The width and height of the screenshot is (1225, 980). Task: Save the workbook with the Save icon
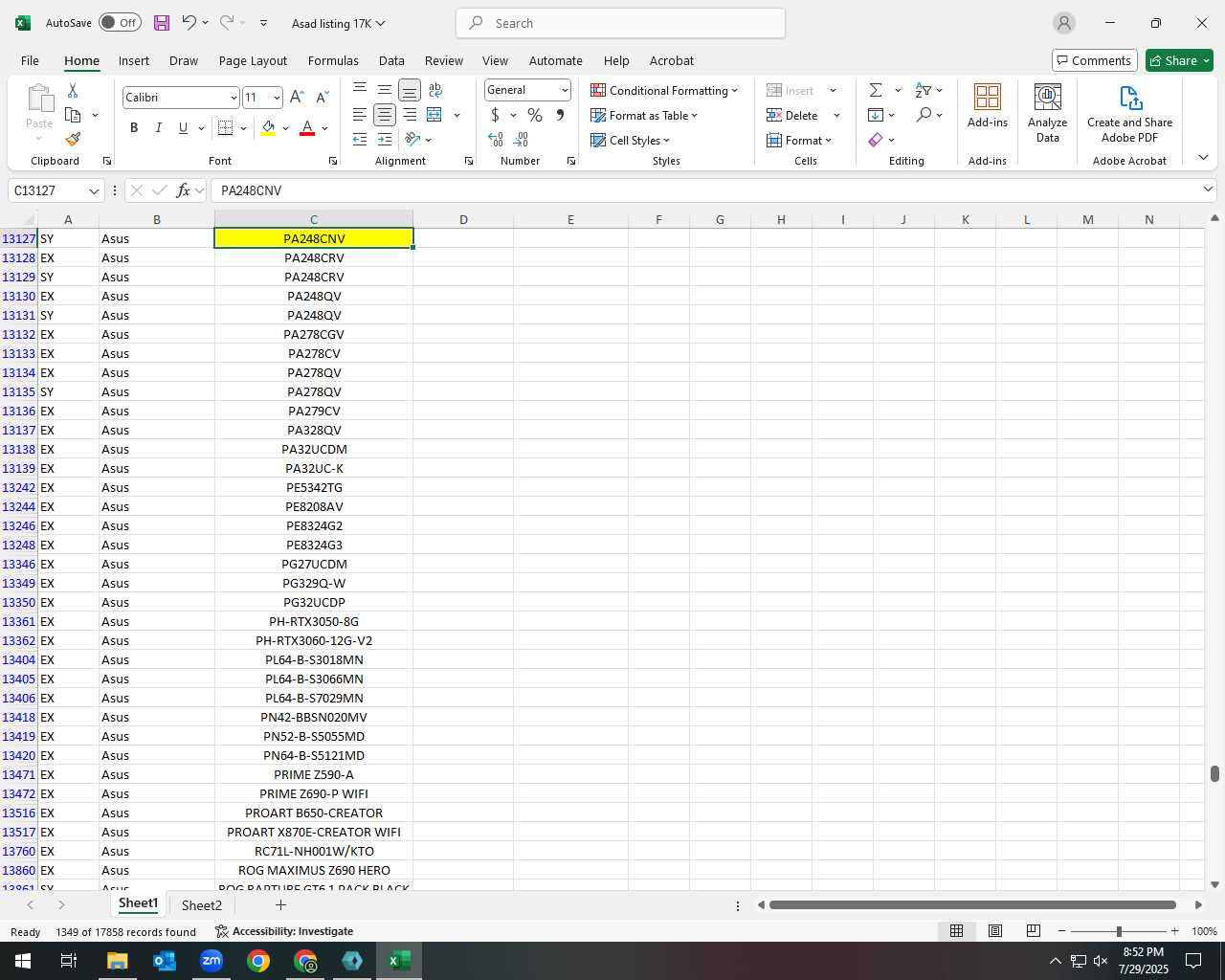point(161,23)
